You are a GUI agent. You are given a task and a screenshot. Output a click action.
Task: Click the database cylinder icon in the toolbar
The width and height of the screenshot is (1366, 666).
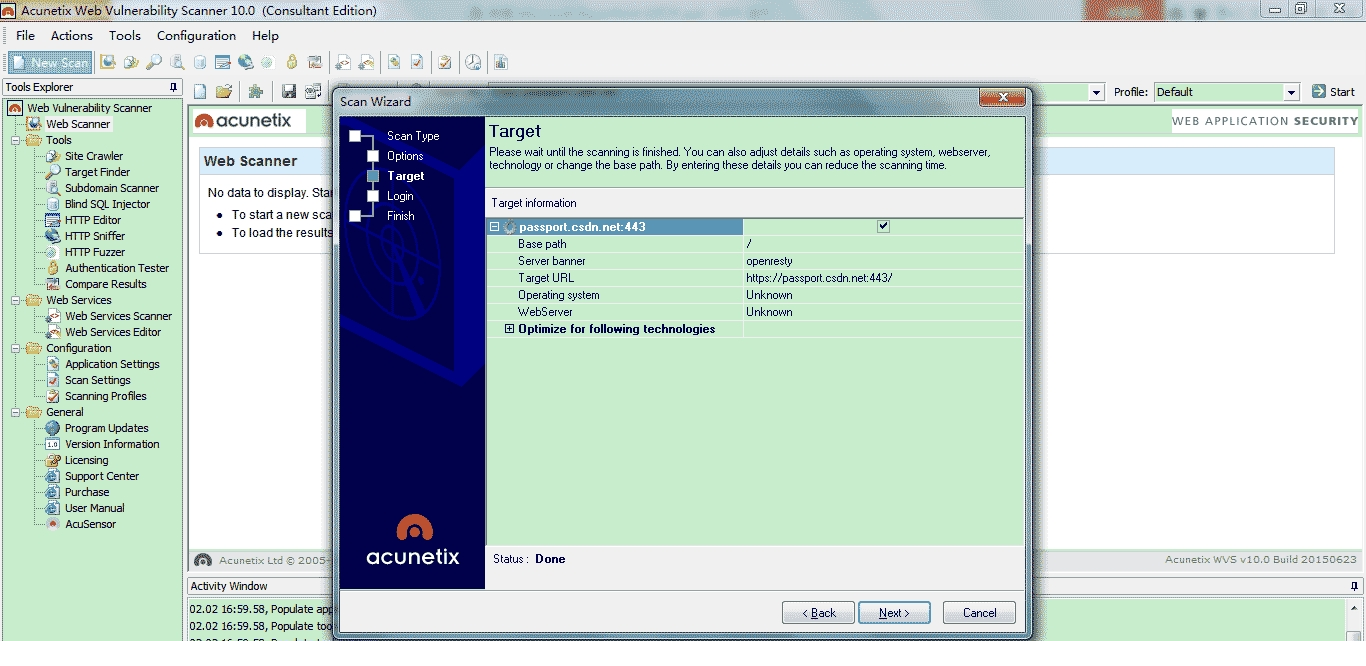(x=200, y=62)
